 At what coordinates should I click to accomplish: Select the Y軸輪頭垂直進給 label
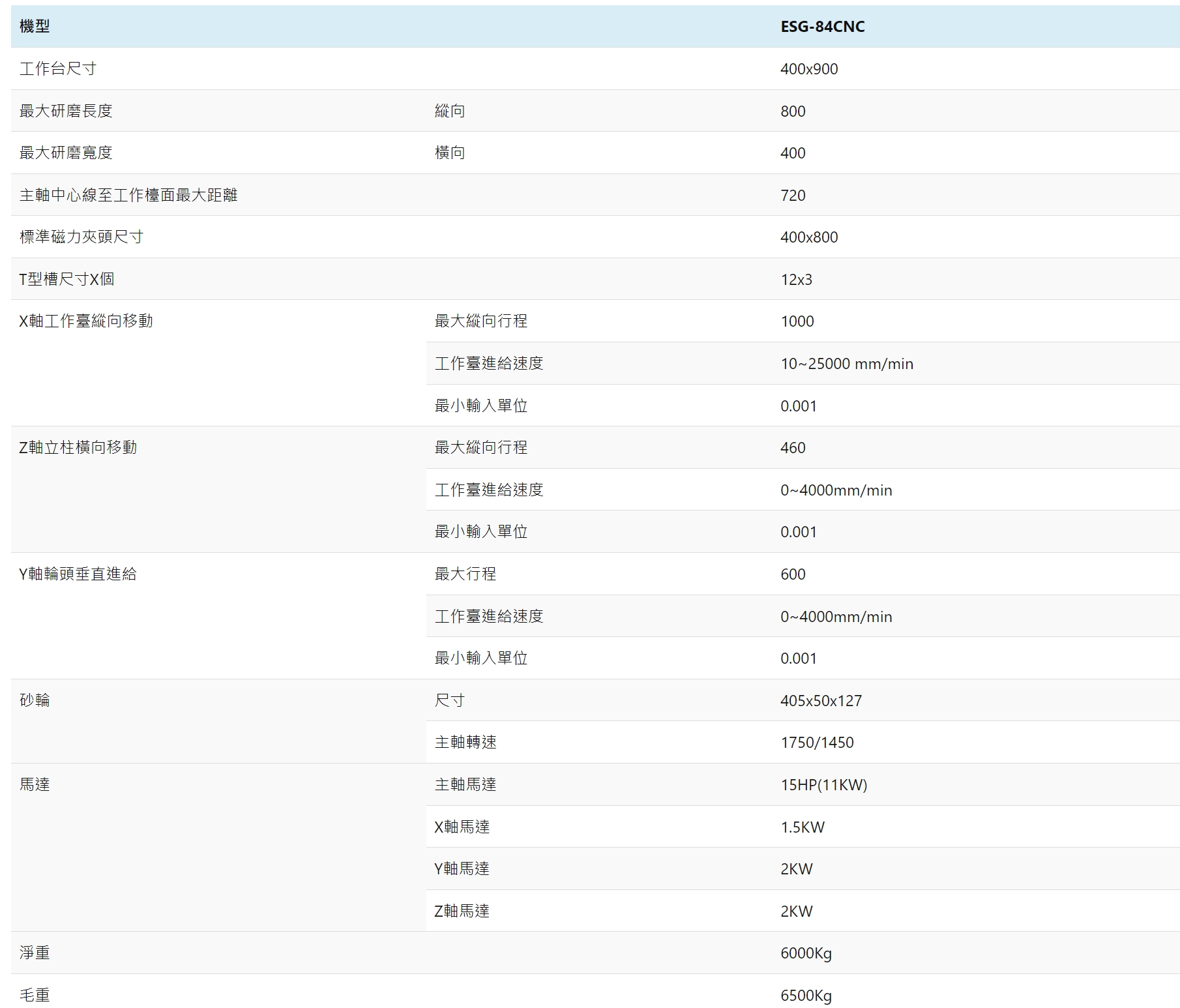point(78,574)
